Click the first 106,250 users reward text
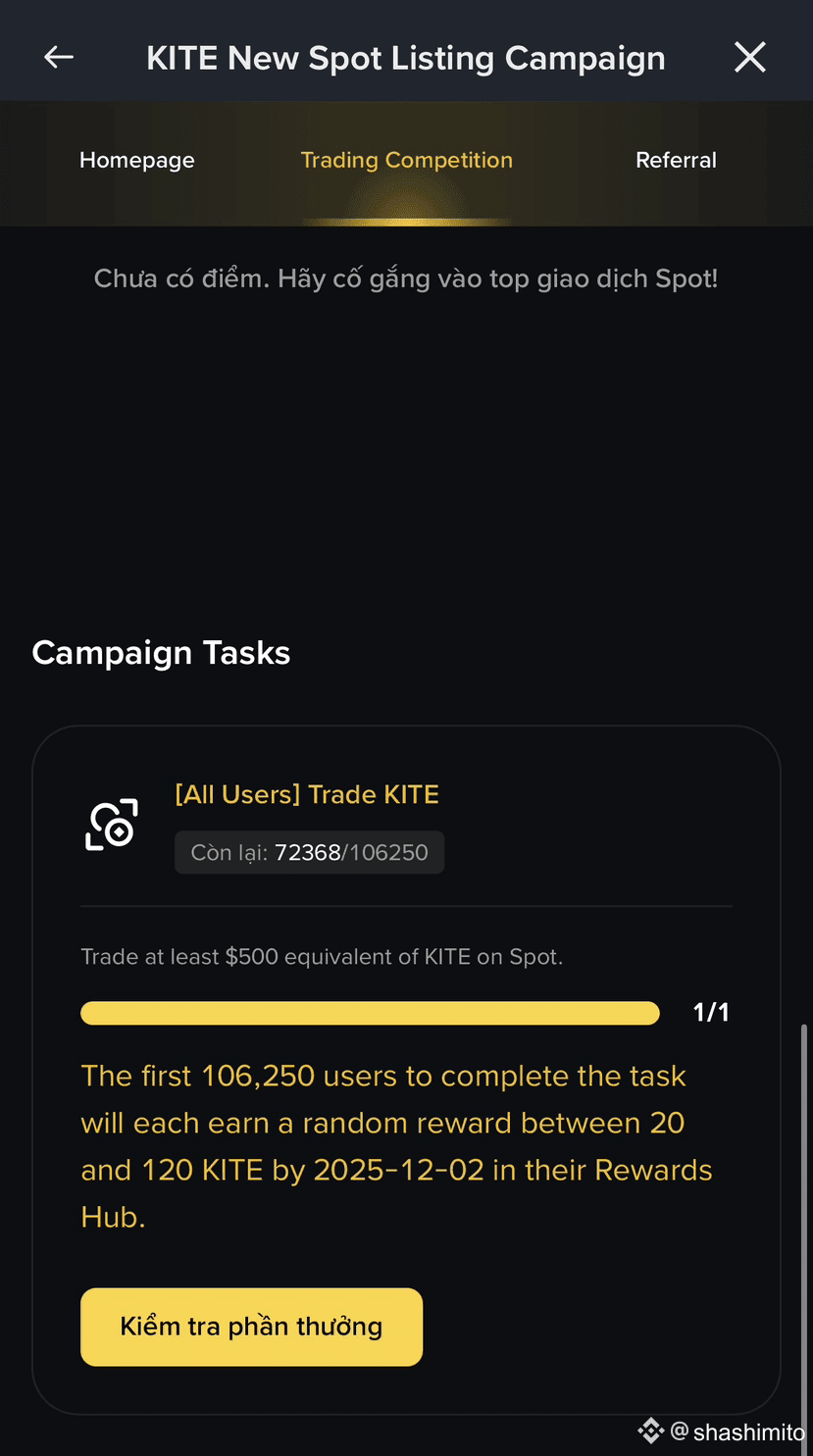This screenshot has width=813, height=1456. (x=397, y=1146)
